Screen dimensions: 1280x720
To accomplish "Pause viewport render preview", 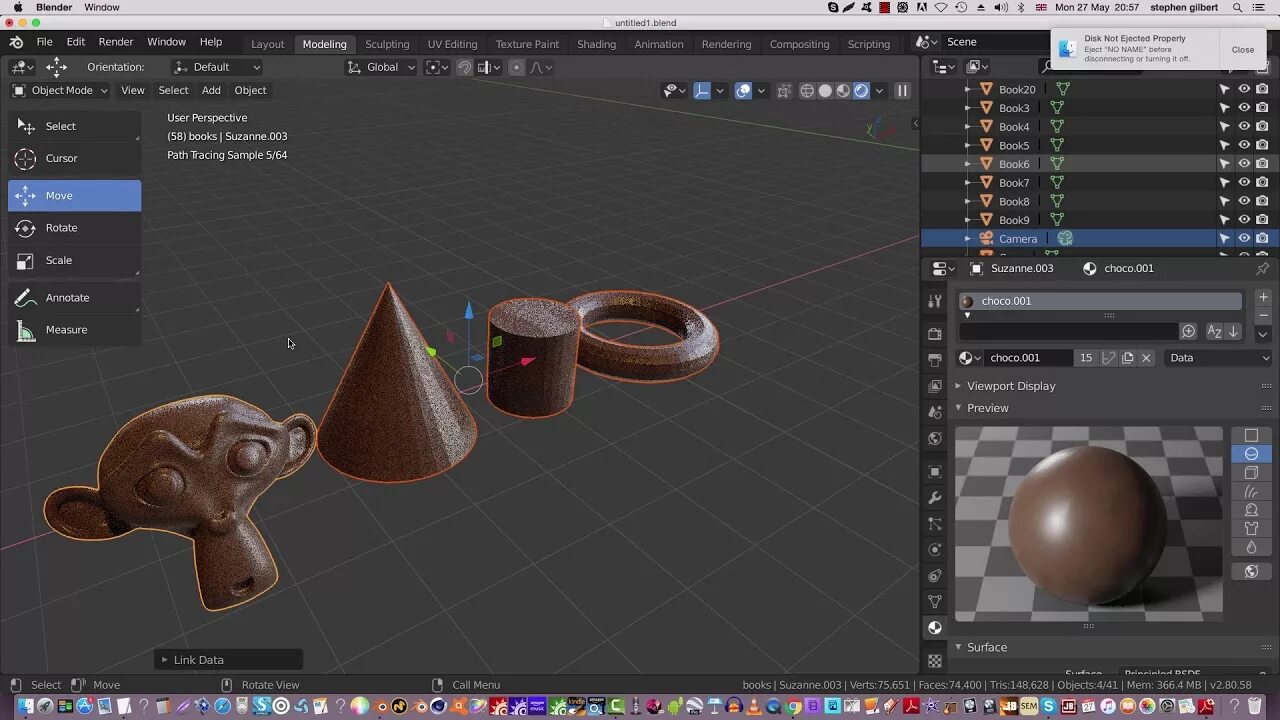I will [902, 91].
